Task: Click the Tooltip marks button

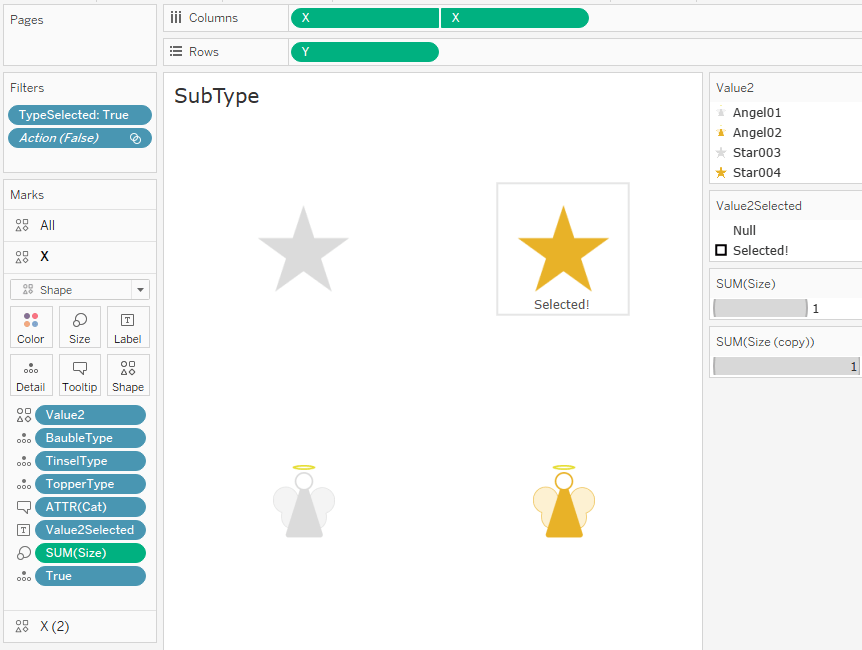Action: [80, 375]
